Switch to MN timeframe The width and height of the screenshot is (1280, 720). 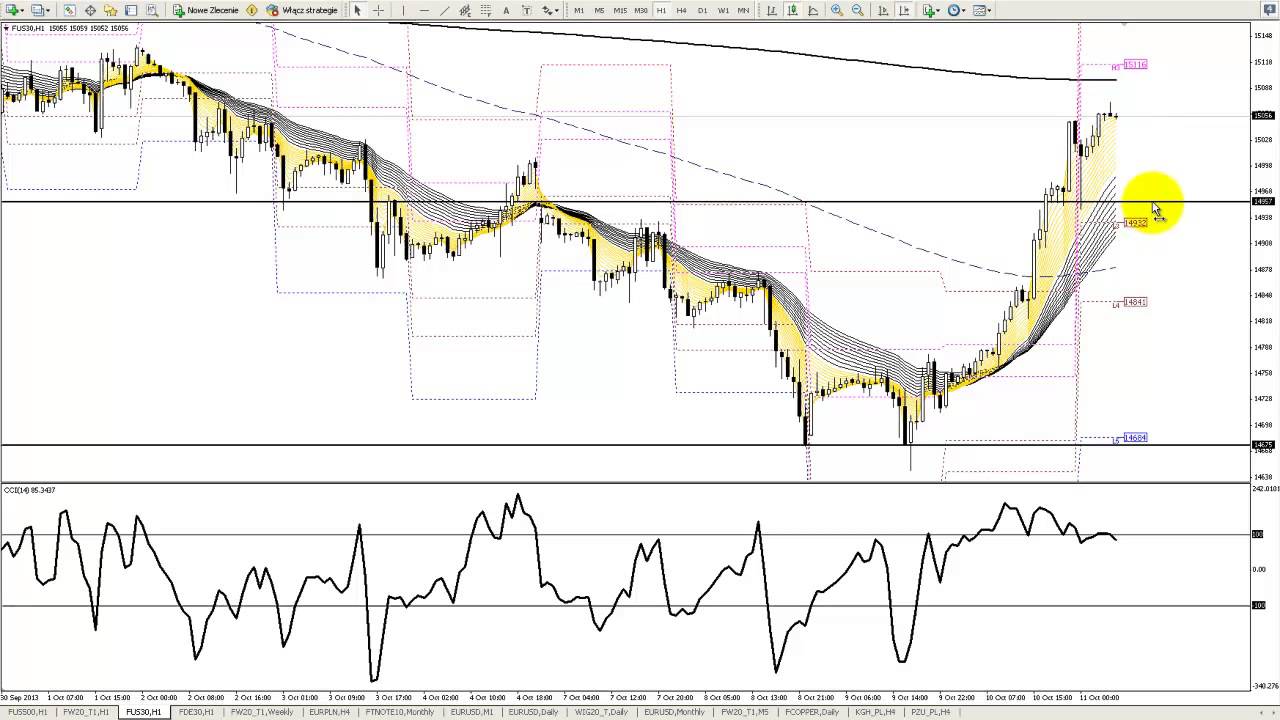tap(743, 10)
